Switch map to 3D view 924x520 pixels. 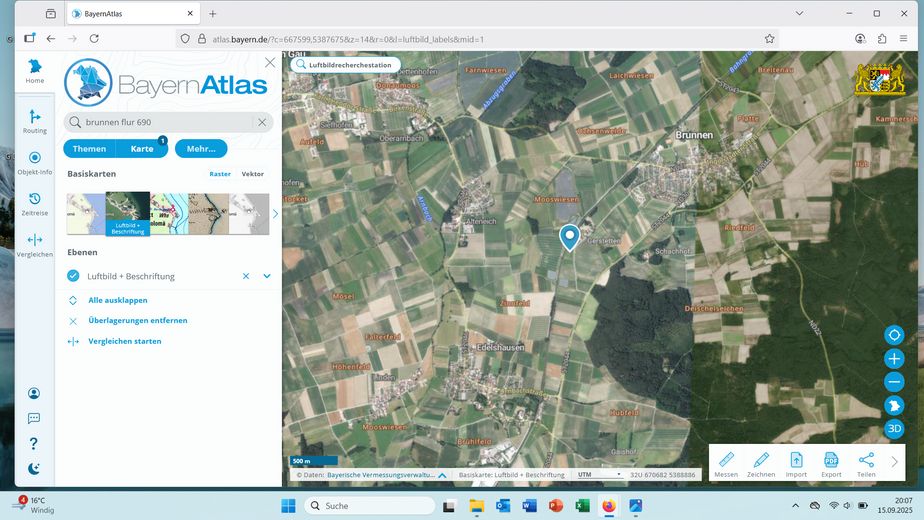[x=894, y=429]
